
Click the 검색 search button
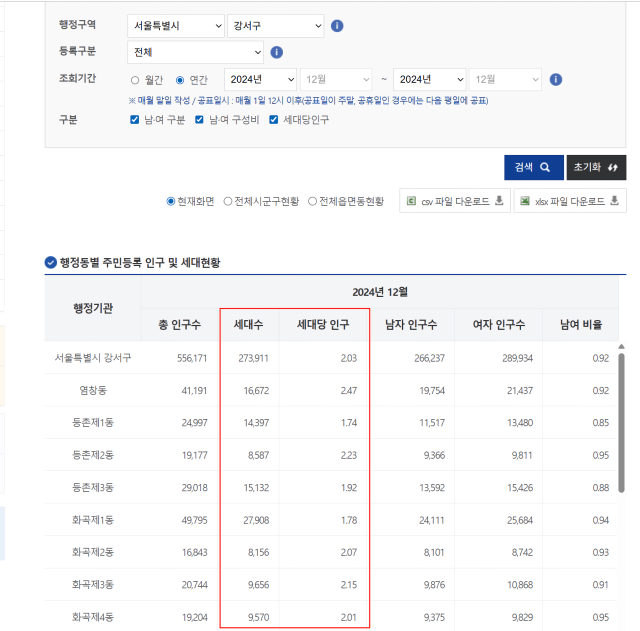(534, 167)
